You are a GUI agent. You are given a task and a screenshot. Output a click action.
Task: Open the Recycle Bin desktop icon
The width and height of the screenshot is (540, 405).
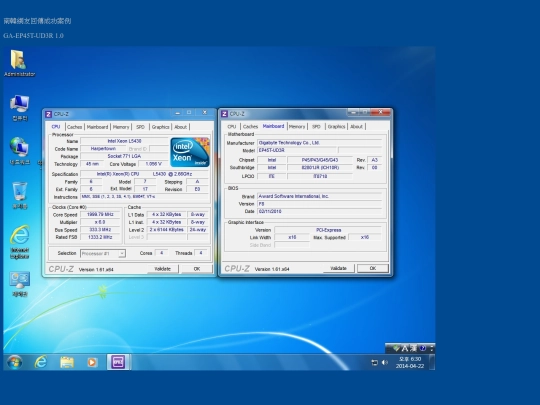[x=20, y=195]
